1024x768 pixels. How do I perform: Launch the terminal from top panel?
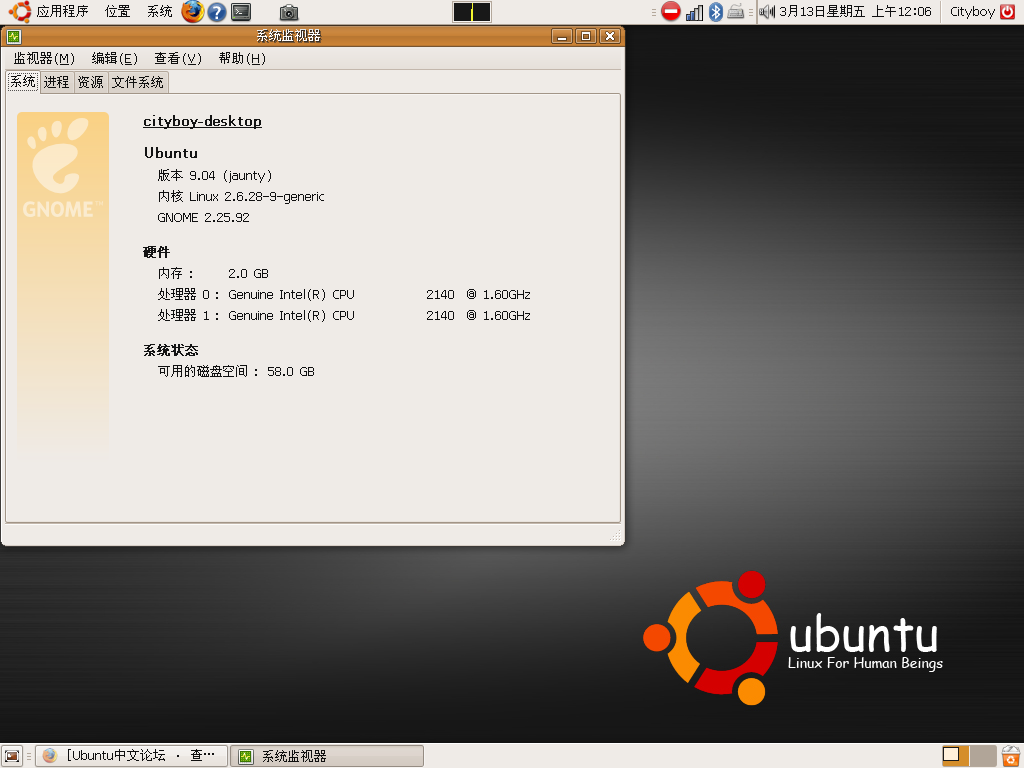point(241,12)
